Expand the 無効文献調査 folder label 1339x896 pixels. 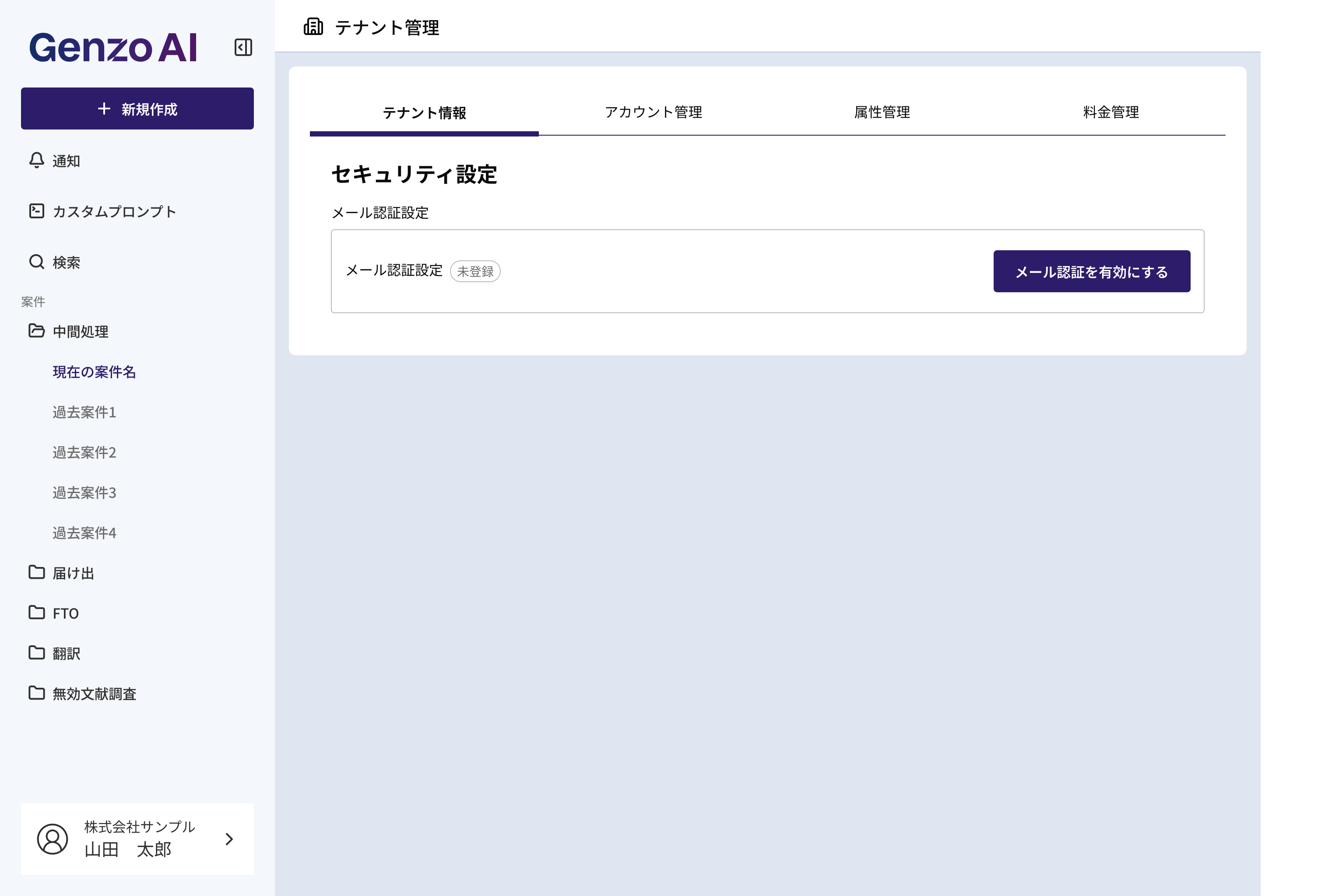95,694
